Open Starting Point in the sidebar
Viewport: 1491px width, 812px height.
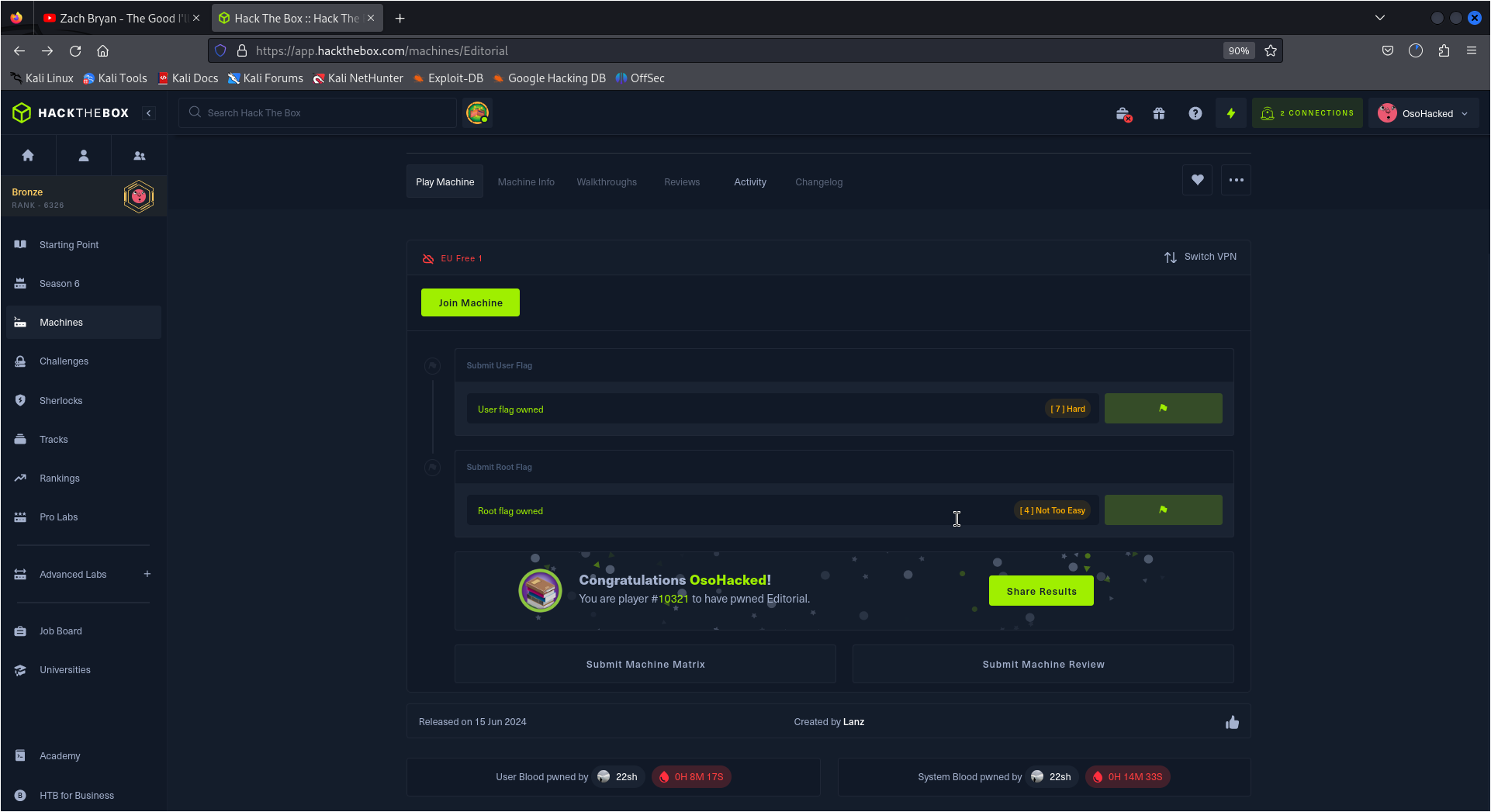(84, 245)
